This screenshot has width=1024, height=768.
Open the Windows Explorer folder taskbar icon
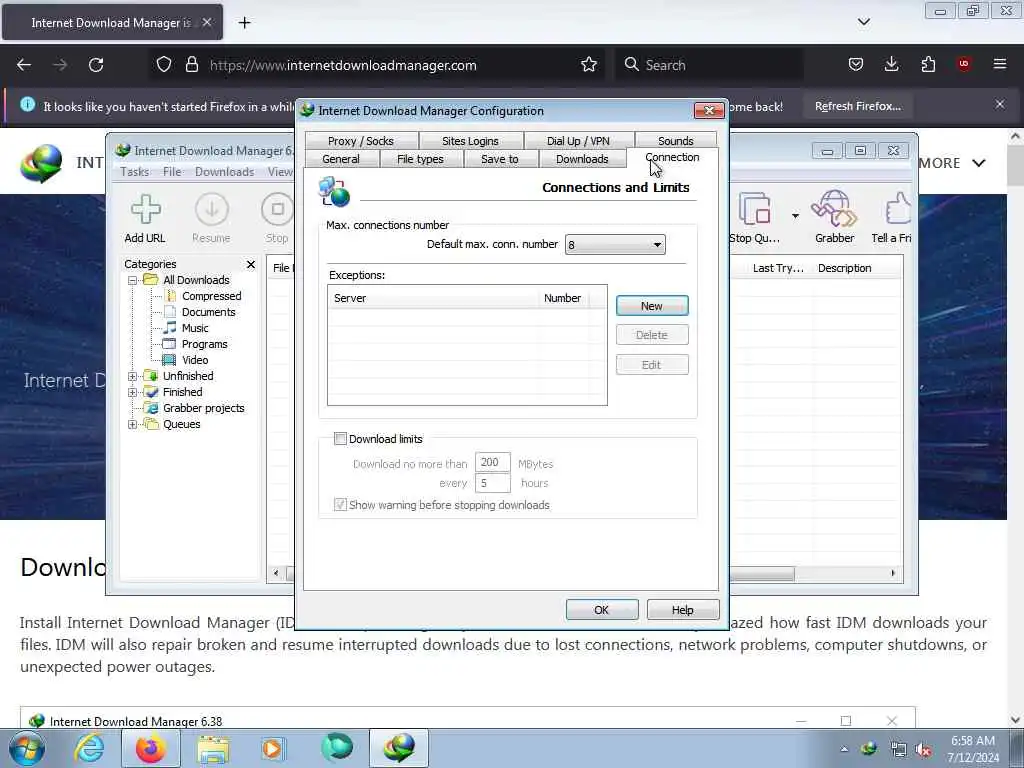tap(214, 749)
